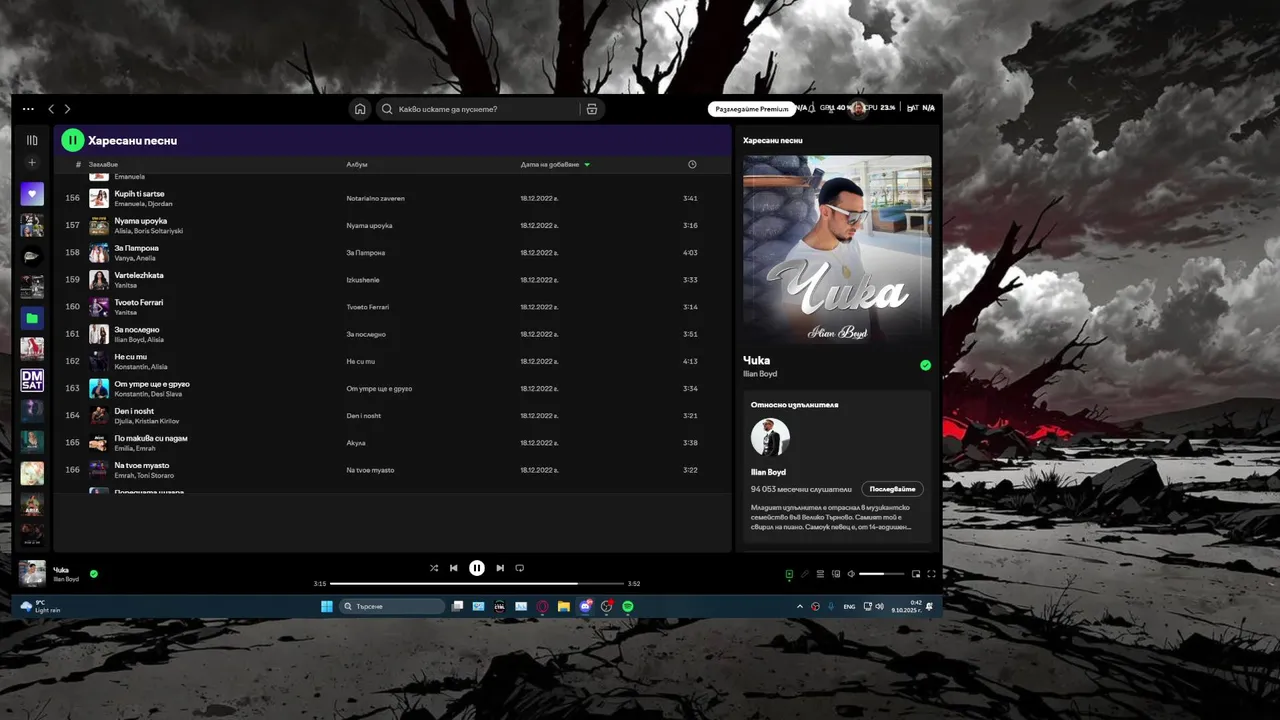This screenshot has width=1280, height=720.
Task: Pause the song with center player button
Action: point(477,568)
